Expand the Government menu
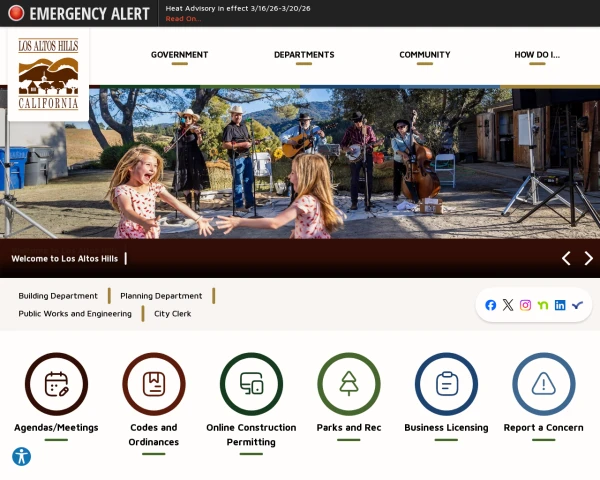The image size is (600, 480). coord(179,55)
